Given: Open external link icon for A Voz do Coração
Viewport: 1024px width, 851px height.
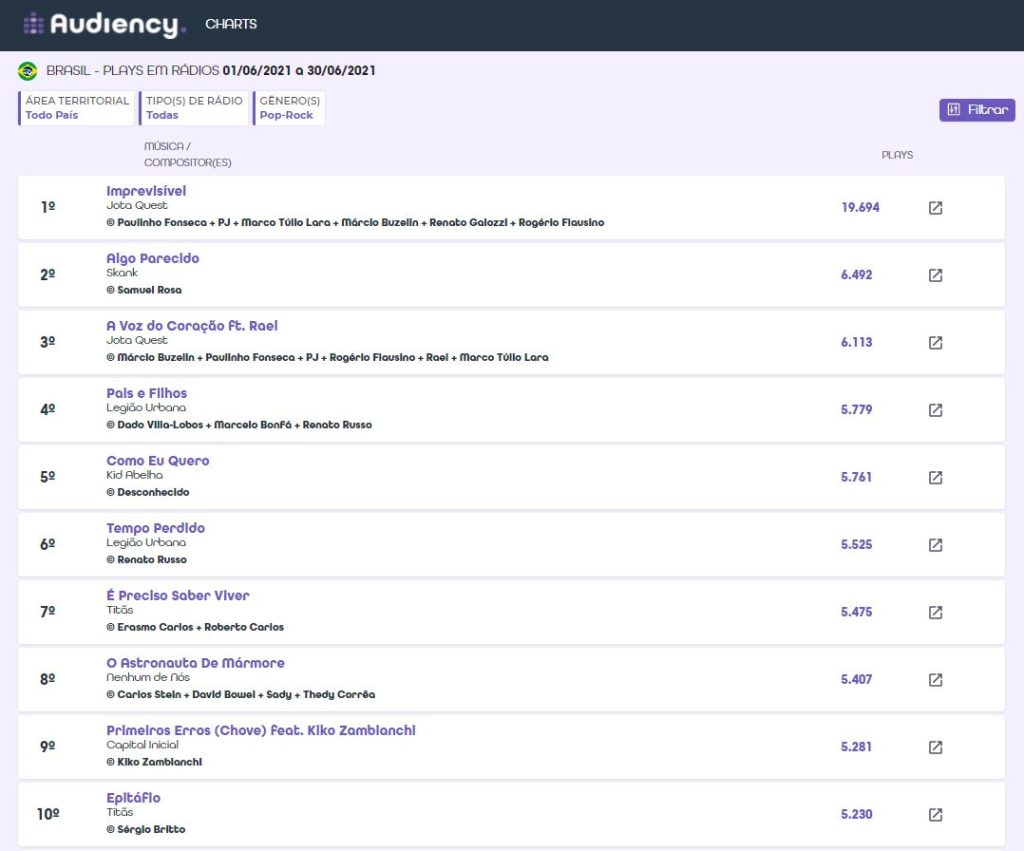Looking at the screenshot, I should (x=935, y=342).
